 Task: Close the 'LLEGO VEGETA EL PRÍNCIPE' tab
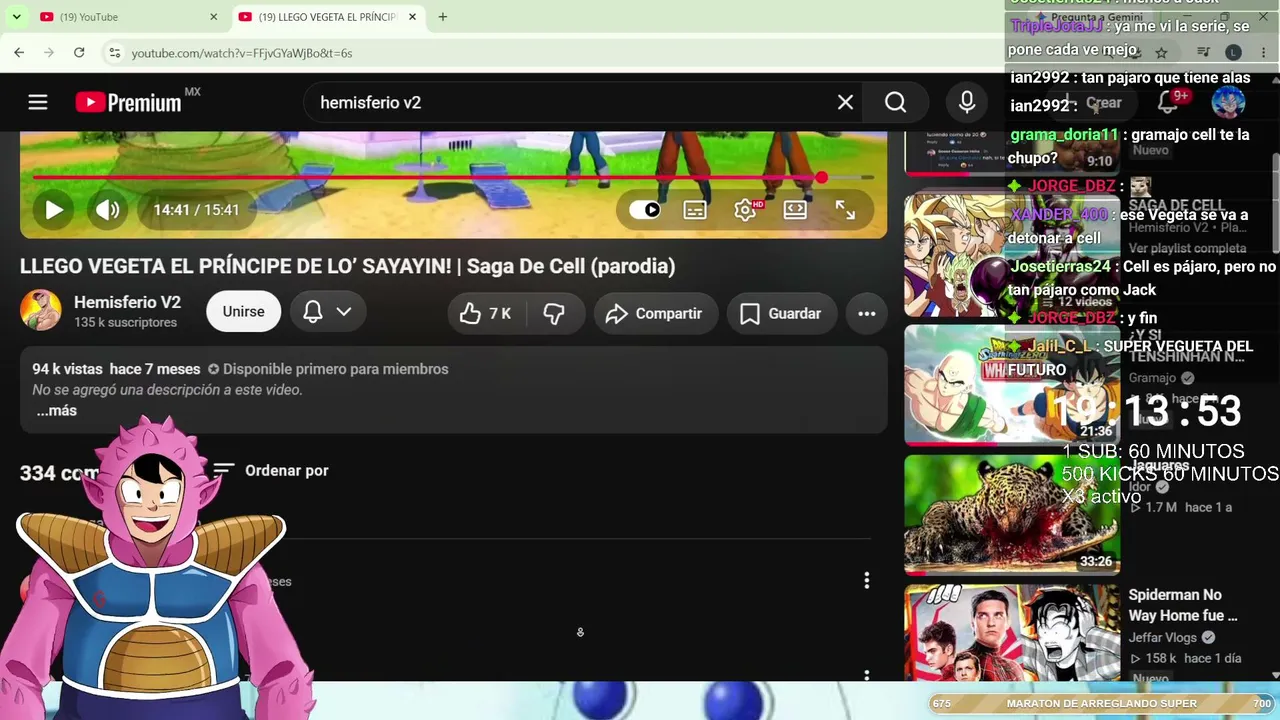[x=412, y=17]
